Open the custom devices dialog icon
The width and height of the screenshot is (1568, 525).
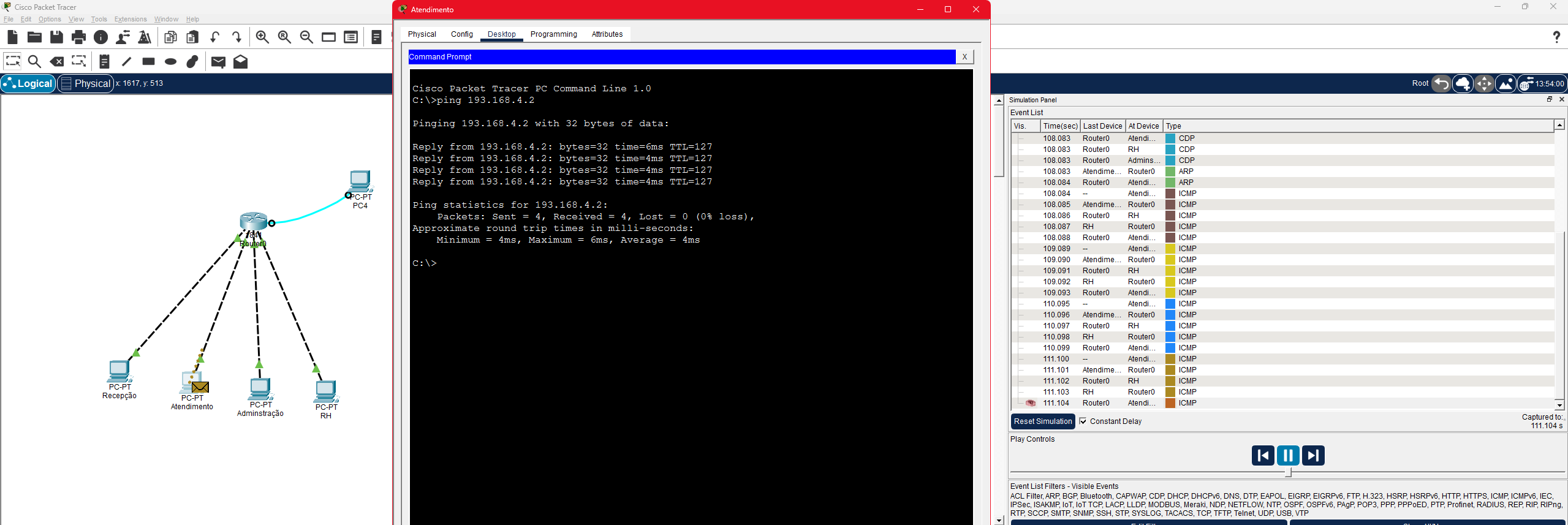pyautogui.click(x=350, y=37)
